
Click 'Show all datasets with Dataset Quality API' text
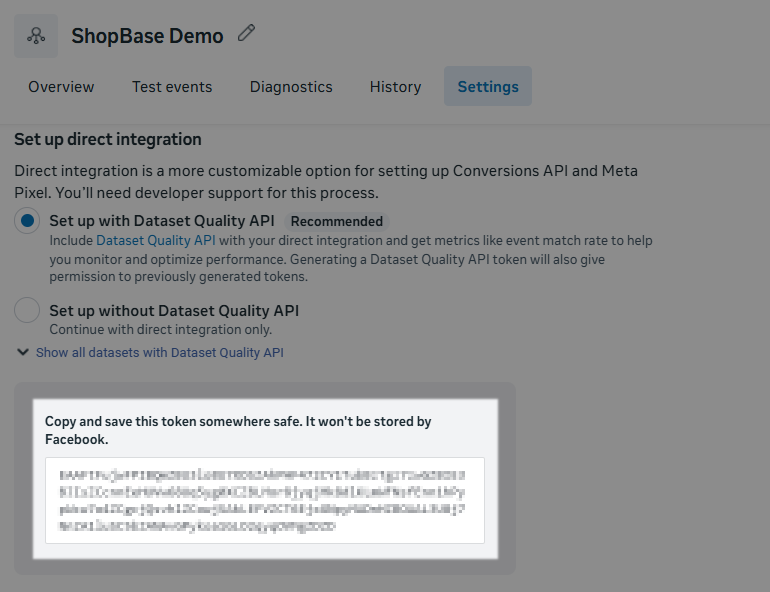[x=160, y=352]
